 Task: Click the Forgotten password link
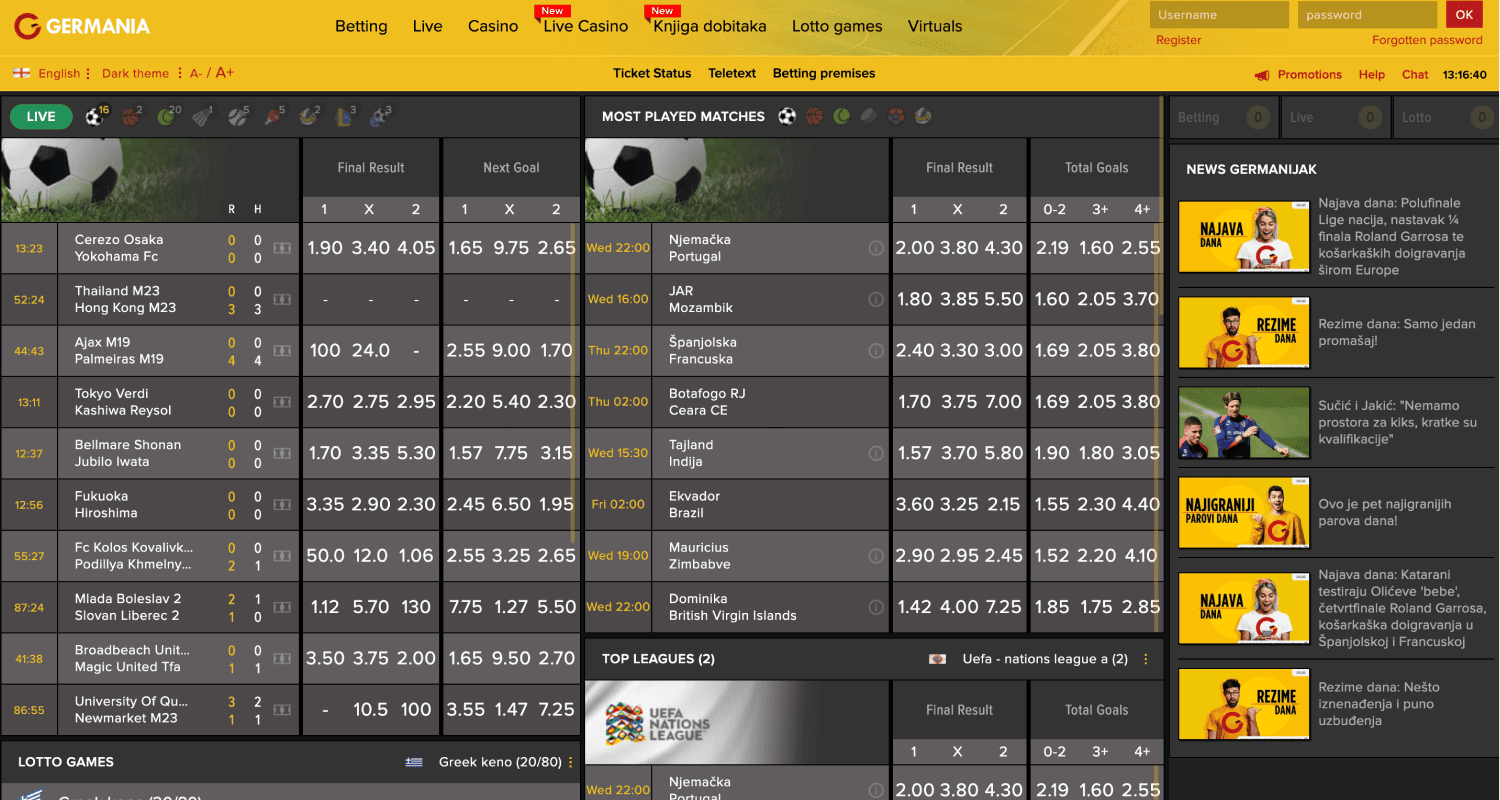(1427, 40)
